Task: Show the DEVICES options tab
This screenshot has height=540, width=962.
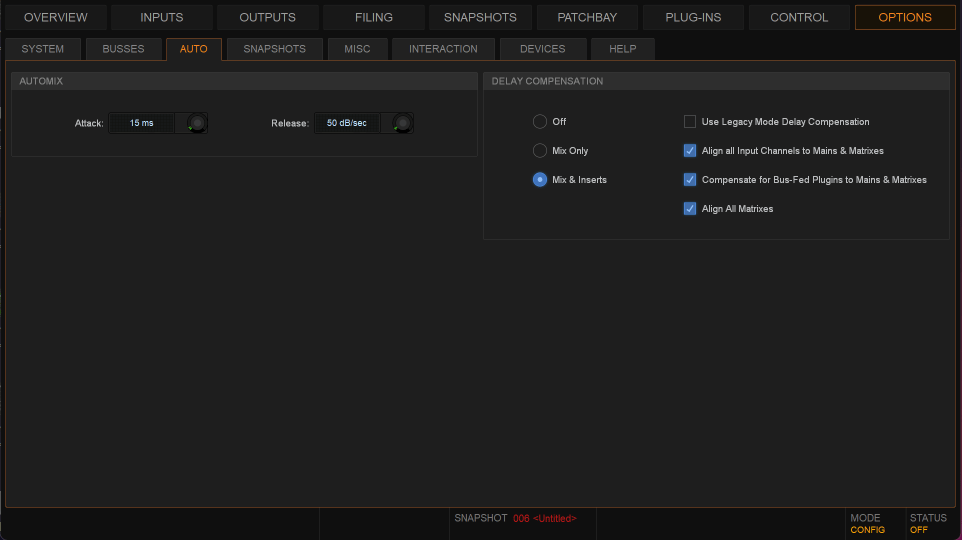Action: tap(543, 49)
